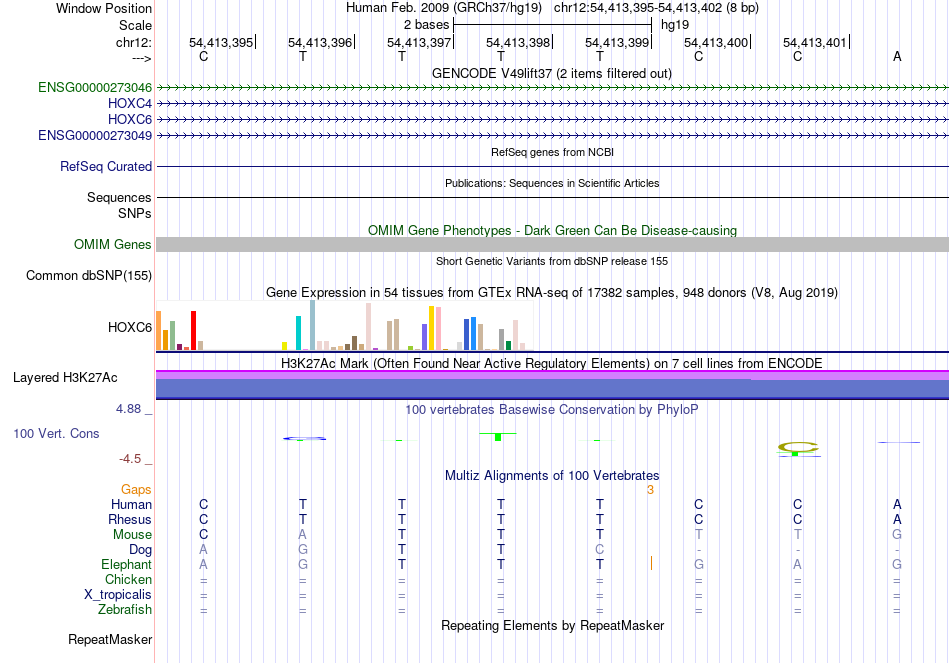The width and height of the screenshot is (950, 663).
Task: Select the OMIM Genes track label
Action: pos(113,244)
